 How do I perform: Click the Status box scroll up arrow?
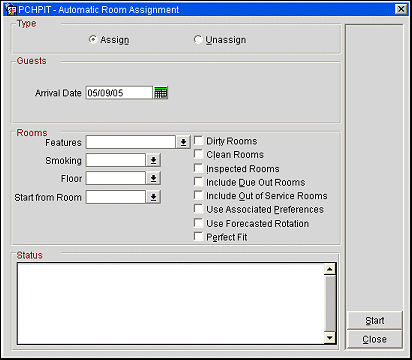(330, 269)
